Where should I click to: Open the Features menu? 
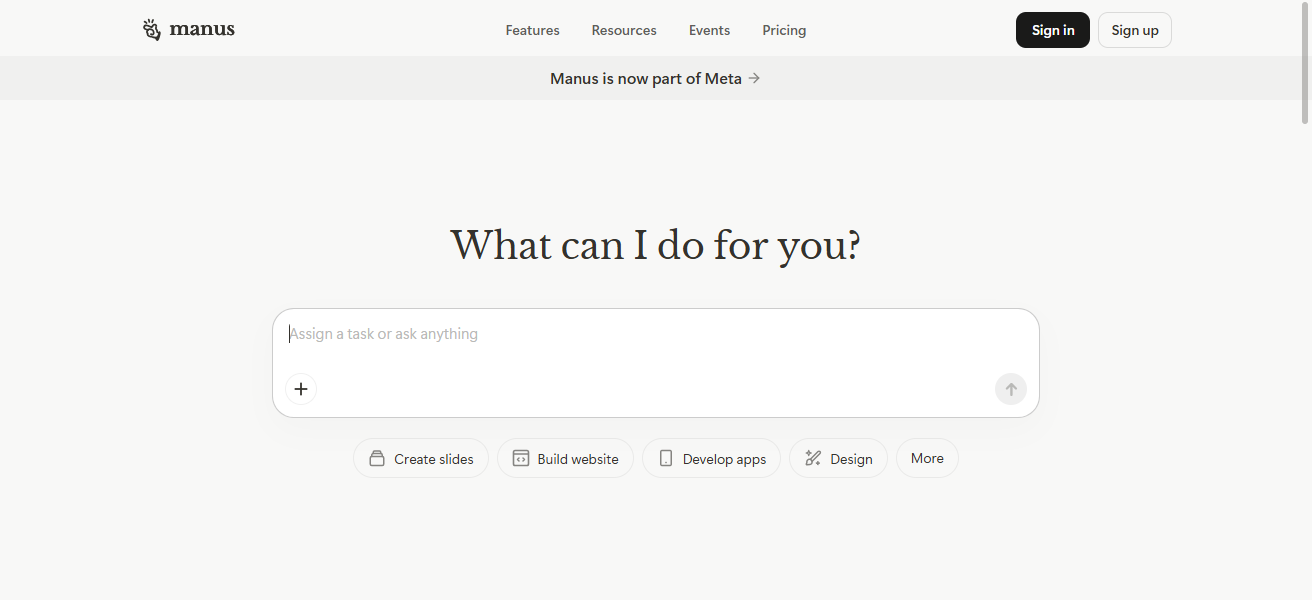point(532,30)
